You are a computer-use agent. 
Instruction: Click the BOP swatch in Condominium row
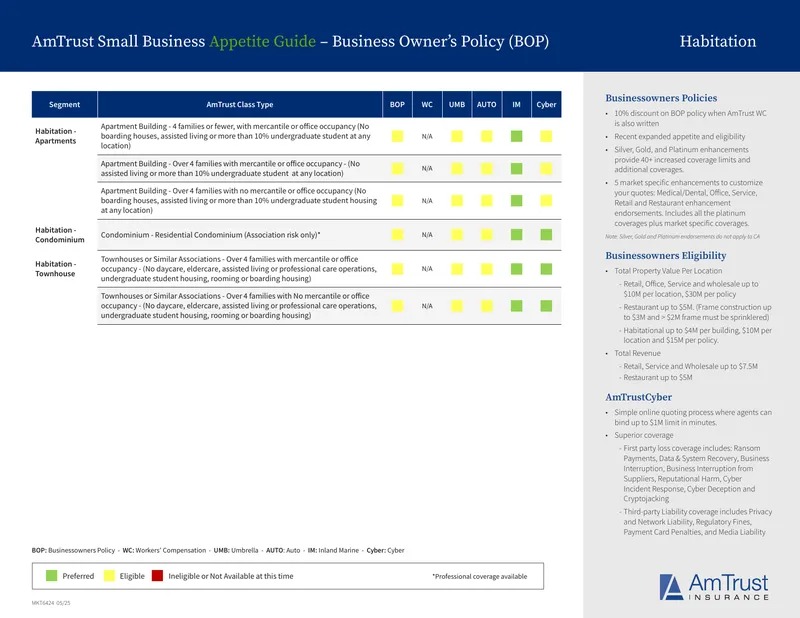tap(397, 235)
